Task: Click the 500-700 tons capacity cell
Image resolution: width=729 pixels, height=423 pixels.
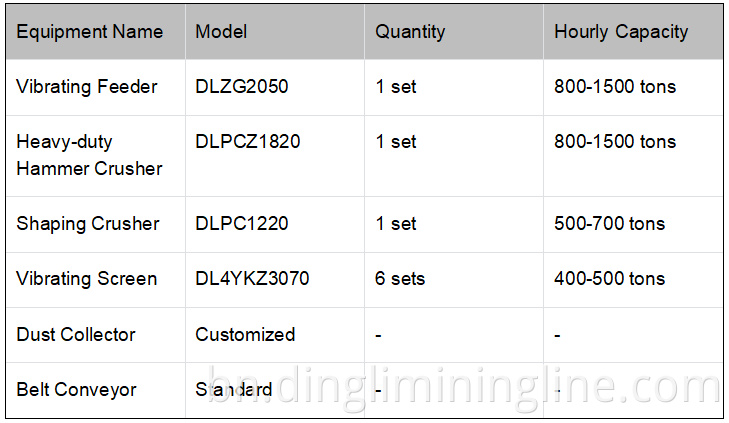Action: pos(609,224)
